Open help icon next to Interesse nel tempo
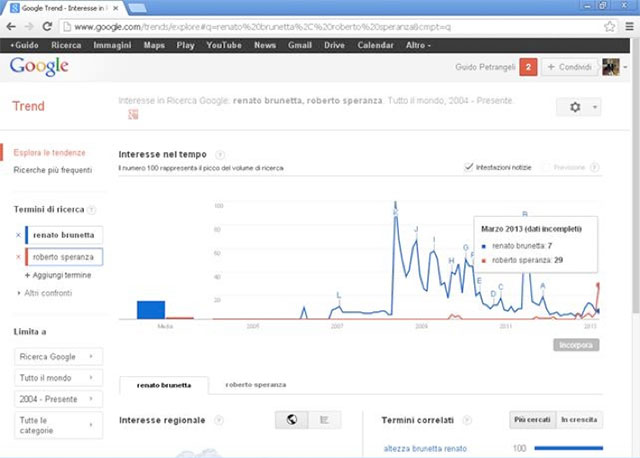This screenshot has width=640, height=458. click(x=220, y=155)
